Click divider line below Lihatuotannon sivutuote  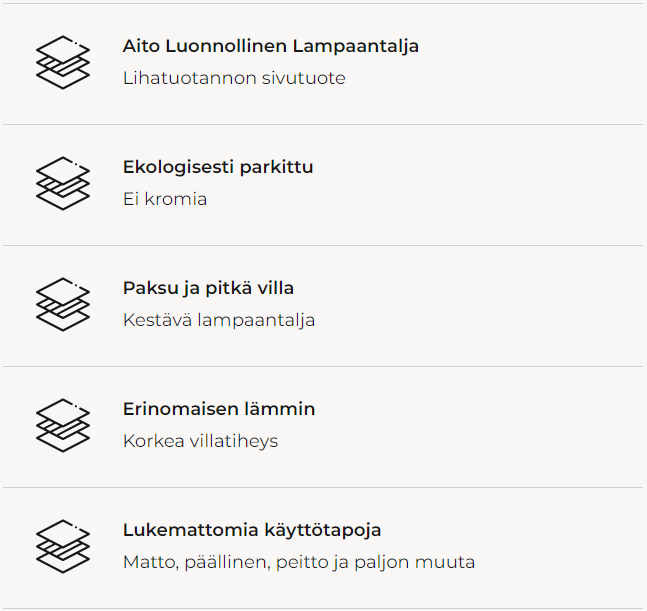(x=323, y=124)
